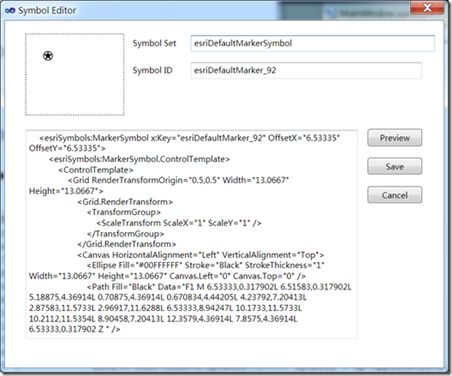
Task: Cancel the Symbol Editor dialog
Action: (395, 195)
